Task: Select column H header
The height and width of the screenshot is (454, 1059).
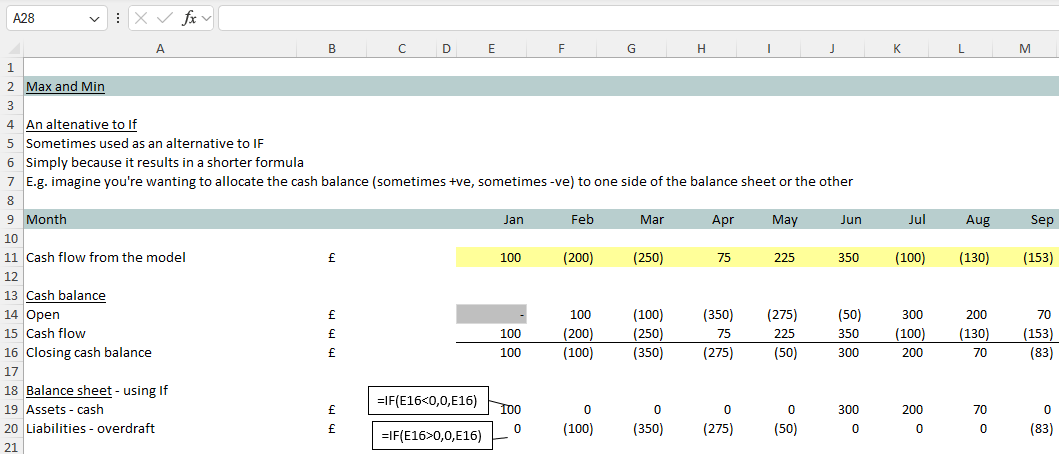Action: click(x=700, y=48)
